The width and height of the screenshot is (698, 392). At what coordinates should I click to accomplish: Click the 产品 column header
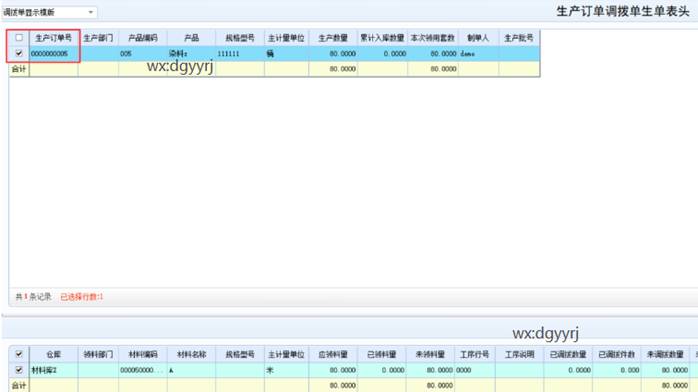coord(191,38)
